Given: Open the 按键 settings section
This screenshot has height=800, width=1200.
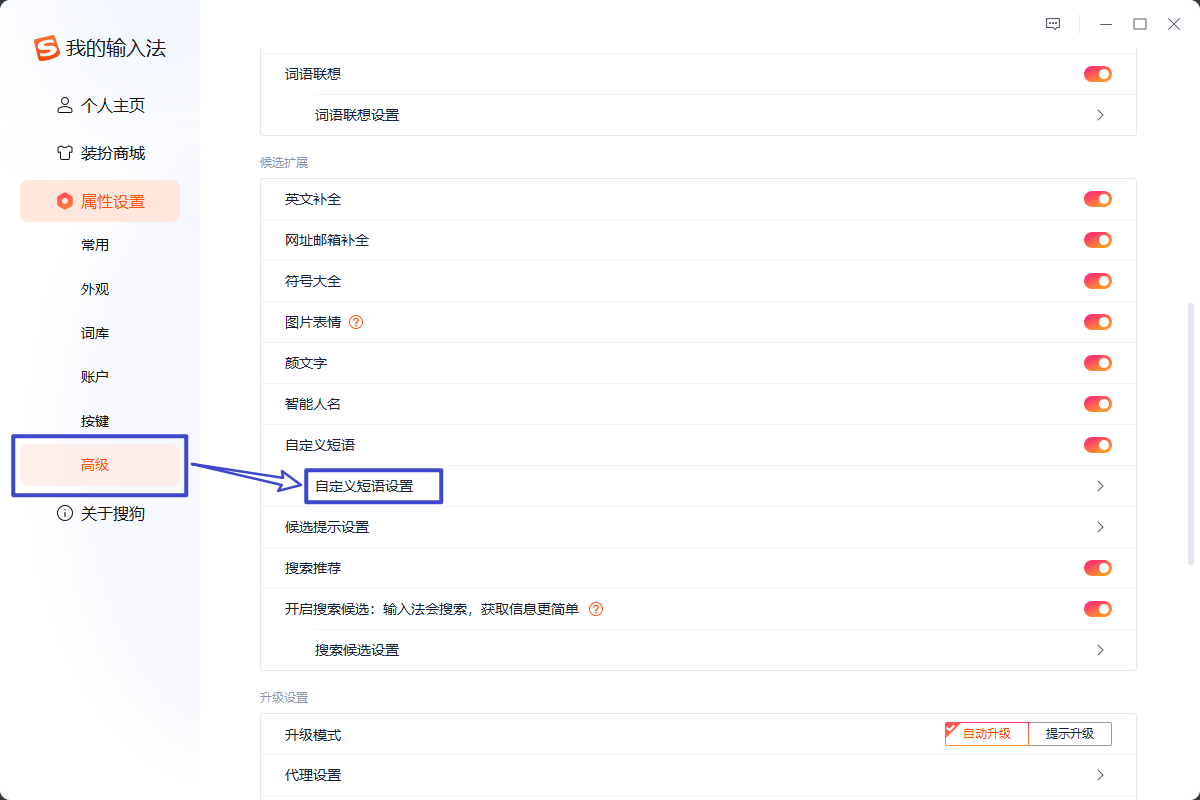Looking at the screenshot, I should coord(95,421).
